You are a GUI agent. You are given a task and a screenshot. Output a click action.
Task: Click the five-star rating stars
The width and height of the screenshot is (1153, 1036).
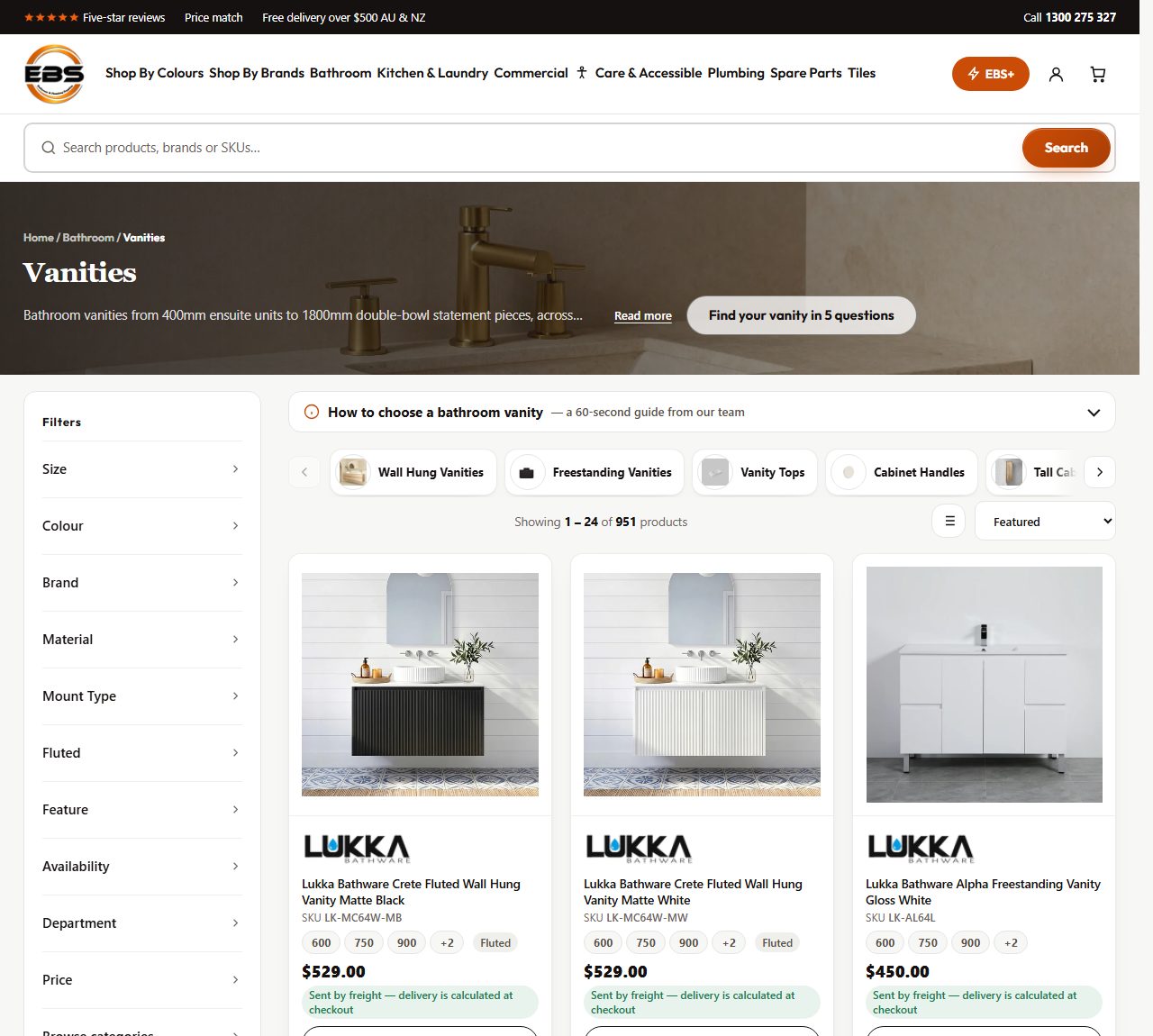coord(50,17)
